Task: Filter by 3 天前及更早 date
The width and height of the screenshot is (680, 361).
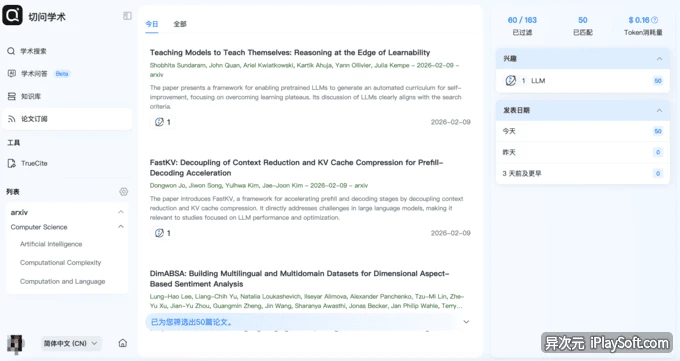Action: (583, 174)
